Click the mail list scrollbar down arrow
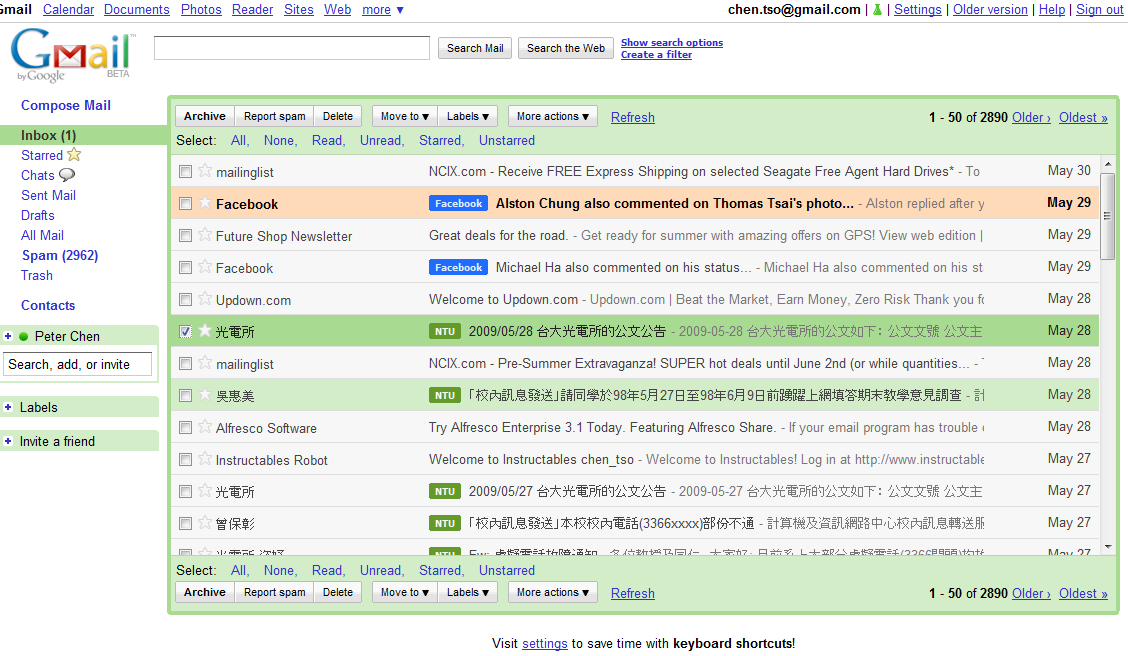1128x656 pixels. coord(1108,547)
